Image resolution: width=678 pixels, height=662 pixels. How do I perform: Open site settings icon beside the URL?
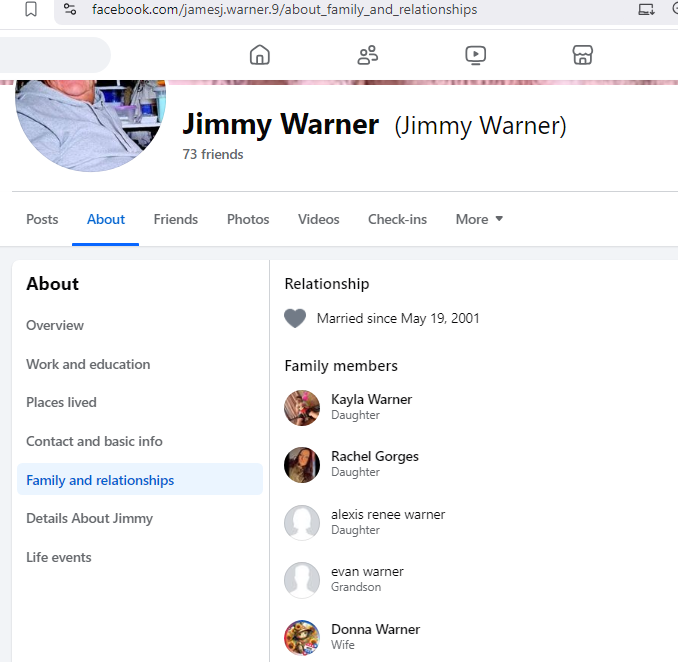(70, 9)
